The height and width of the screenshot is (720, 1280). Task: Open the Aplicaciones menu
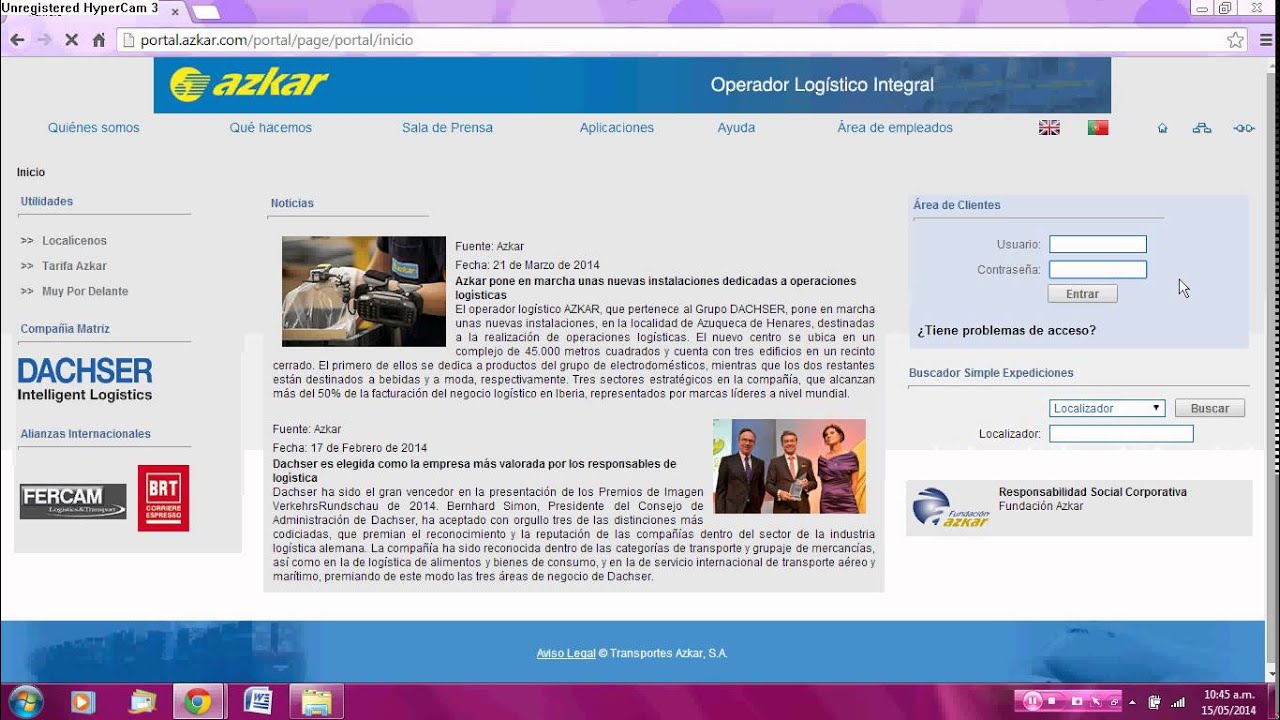point(617,128)
